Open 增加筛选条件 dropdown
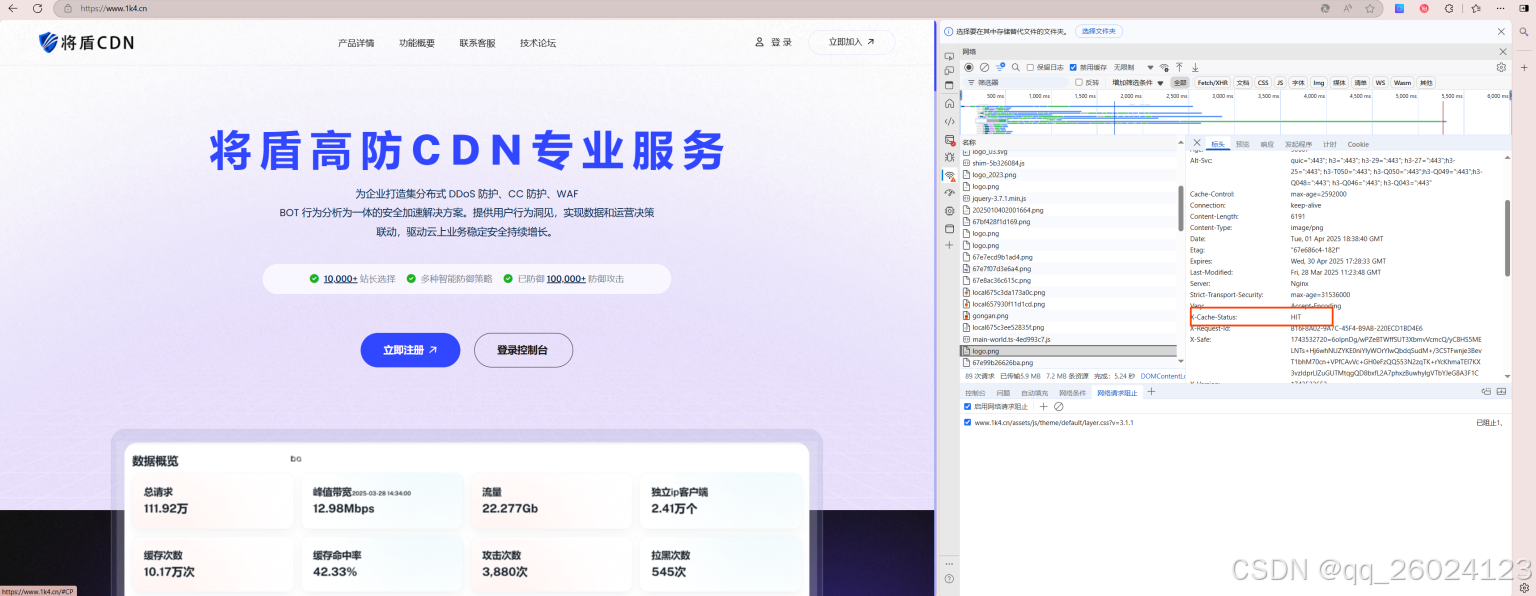 click(1138, 82)
